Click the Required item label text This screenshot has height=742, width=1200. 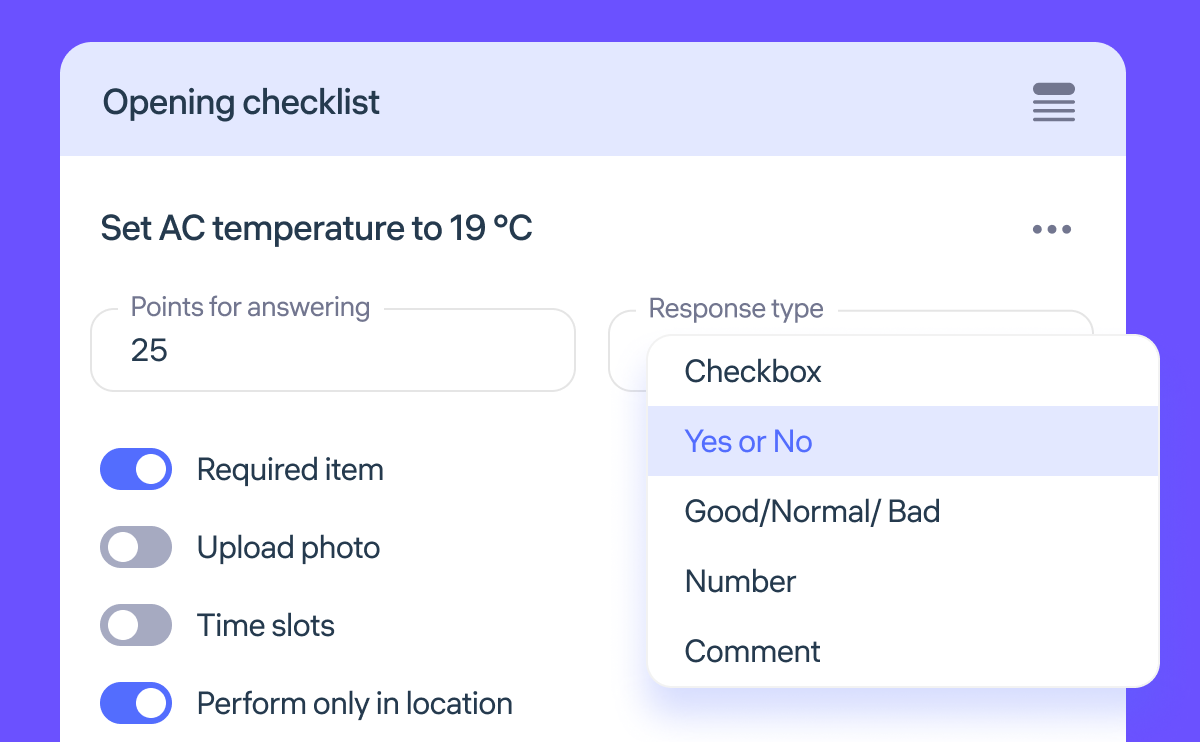(290, 469)
